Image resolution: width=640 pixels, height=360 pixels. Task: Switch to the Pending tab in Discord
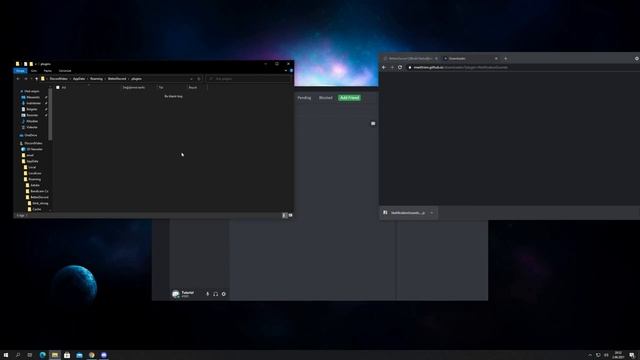[304, 98]
